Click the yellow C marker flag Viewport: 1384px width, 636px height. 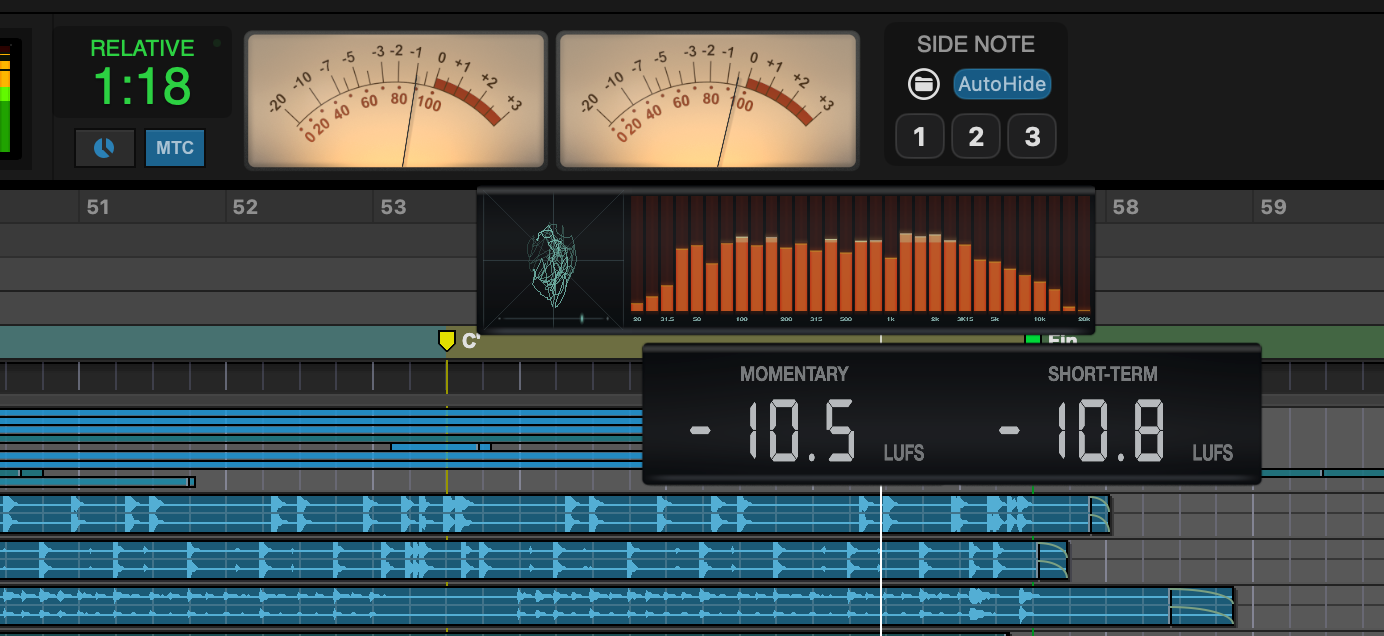click(x=447, y=341)
